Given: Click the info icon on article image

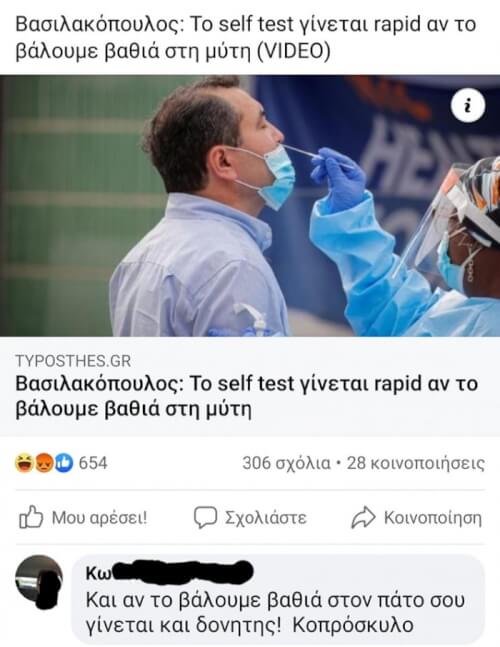Looking at the screenshot, I should (x=468, y=105).
